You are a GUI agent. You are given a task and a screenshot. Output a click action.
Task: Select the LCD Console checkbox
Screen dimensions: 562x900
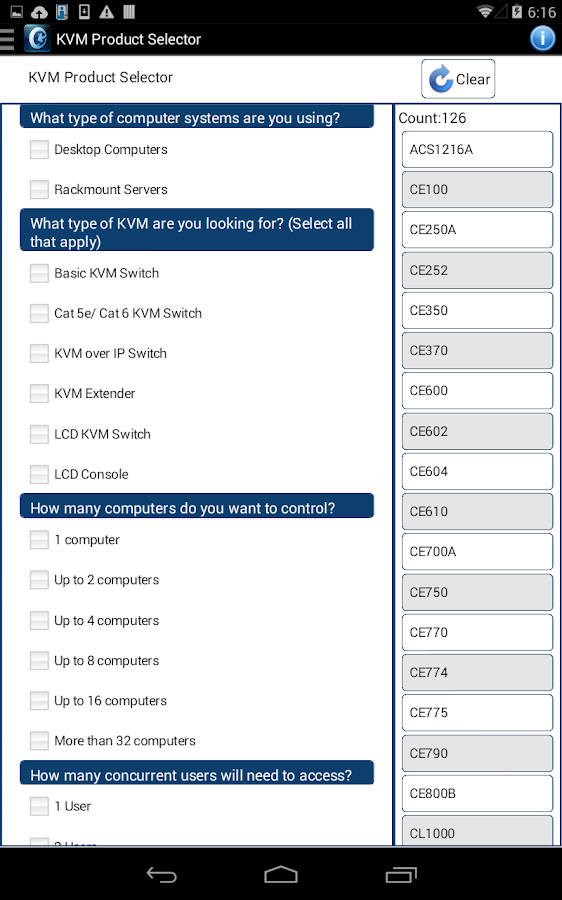click(x=39, y=474)
